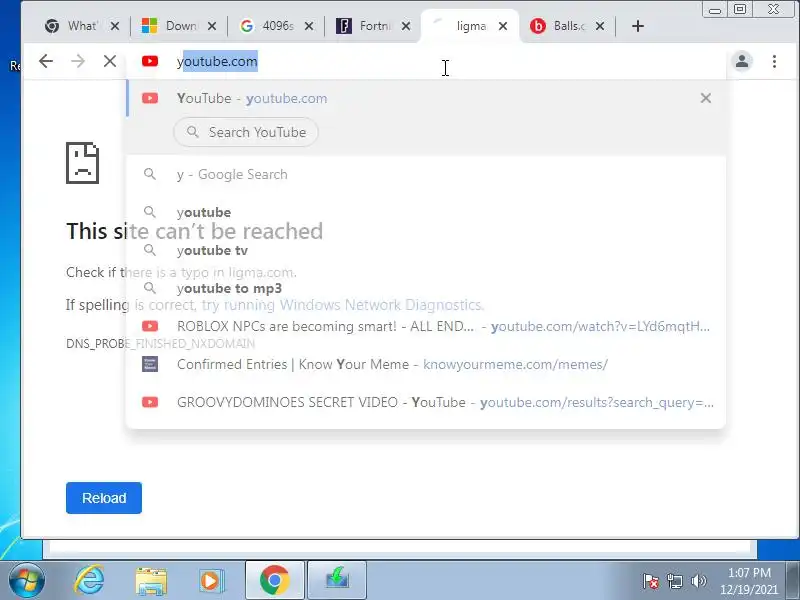800x600 pixels.
Task: Open the Windows Start menu orb
Action: click(26, 581)
